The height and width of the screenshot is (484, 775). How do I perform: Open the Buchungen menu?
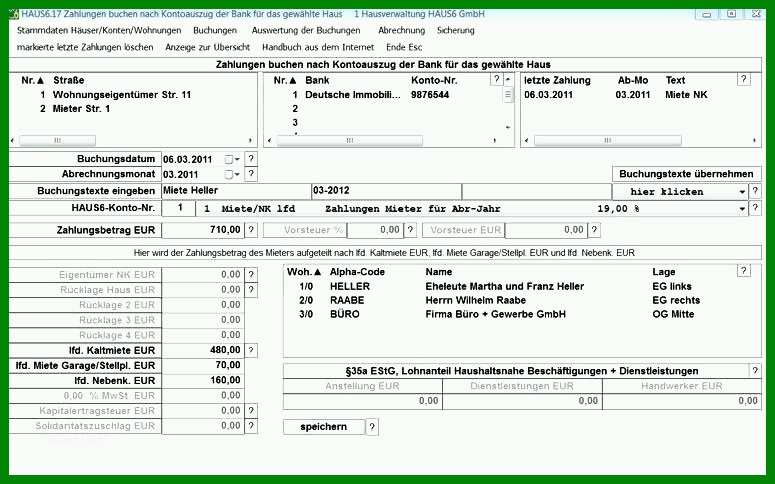point(215,30)
